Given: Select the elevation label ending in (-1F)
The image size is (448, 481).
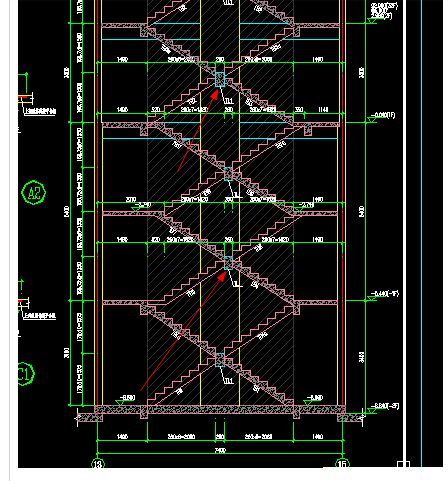Looking at the screenshot, I should click(x=386, y=294).
